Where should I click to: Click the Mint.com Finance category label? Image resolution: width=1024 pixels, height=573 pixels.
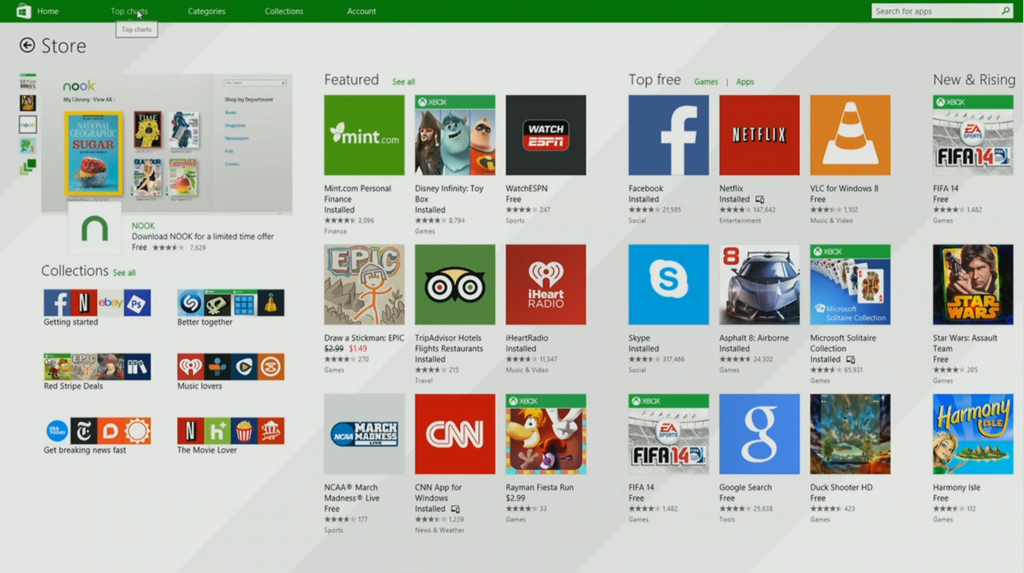(x=335, y=231)
